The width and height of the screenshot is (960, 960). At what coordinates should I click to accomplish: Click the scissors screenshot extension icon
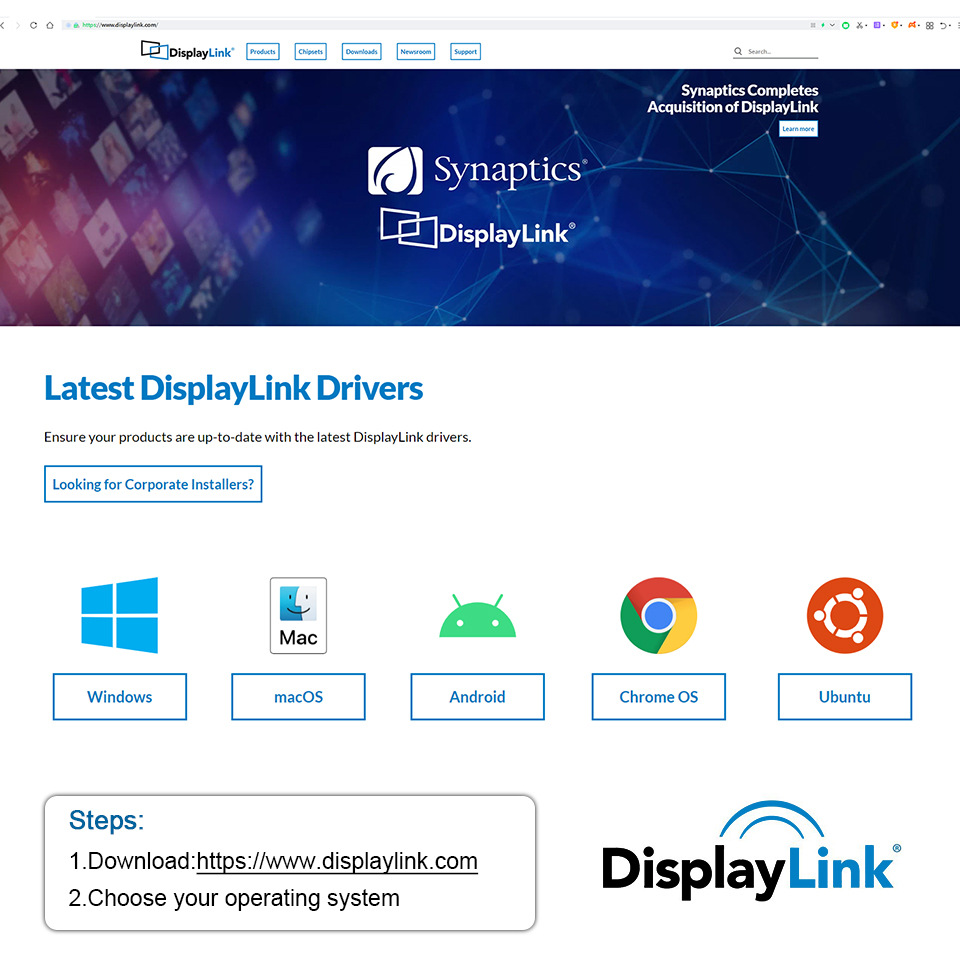(860, 25)
